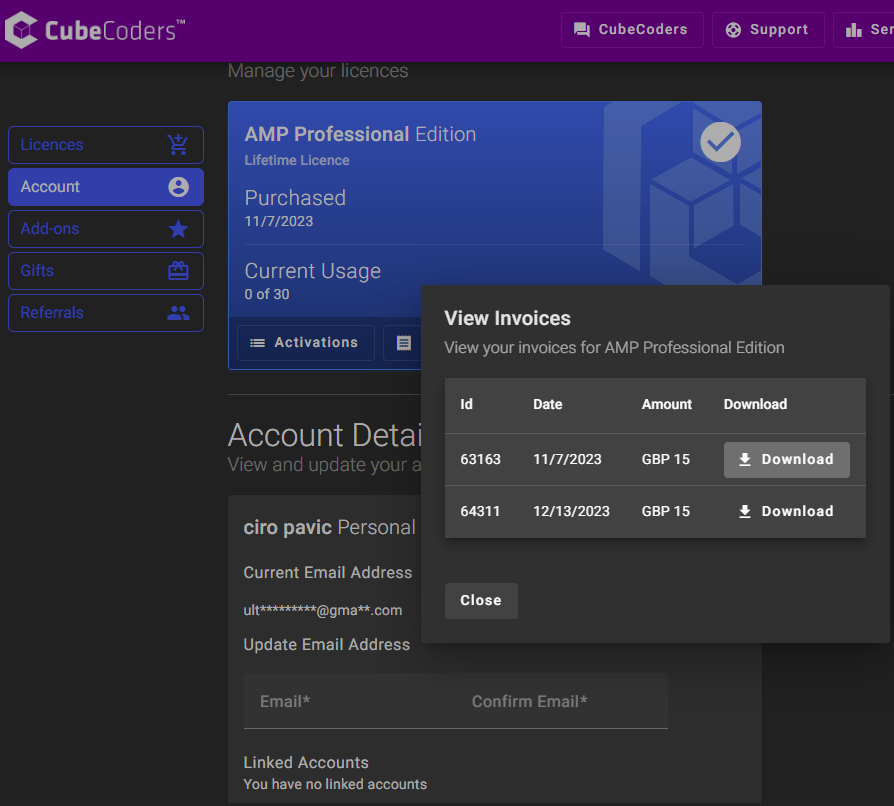Click the ciro pavic Personal heading
Screen dimensions: 894x806
330,528
